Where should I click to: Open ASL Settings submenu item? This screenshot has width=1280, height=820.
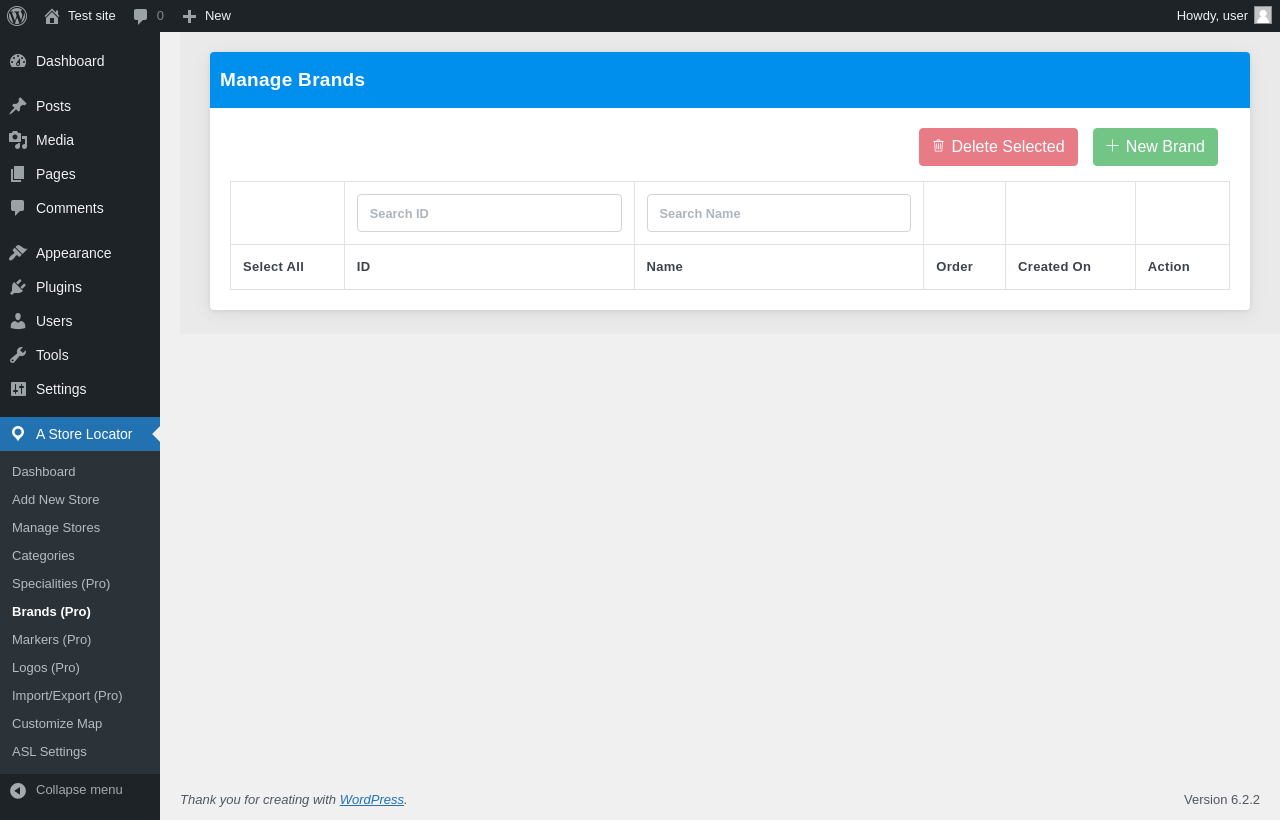80,752
